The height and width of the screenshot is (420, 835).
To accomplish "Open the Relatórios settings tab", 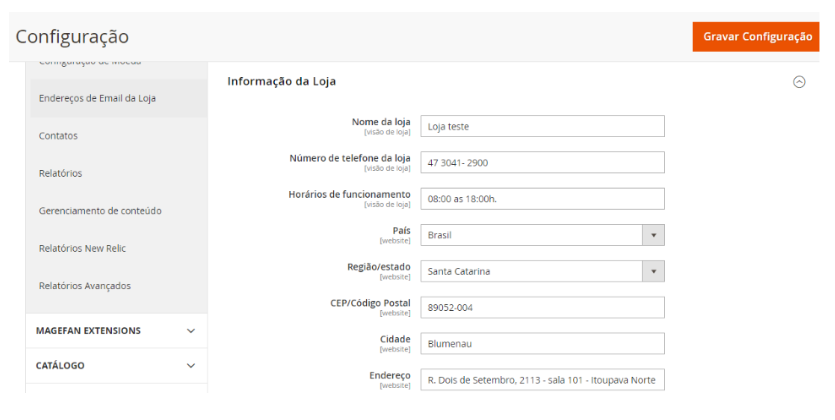I will point(60,173).
